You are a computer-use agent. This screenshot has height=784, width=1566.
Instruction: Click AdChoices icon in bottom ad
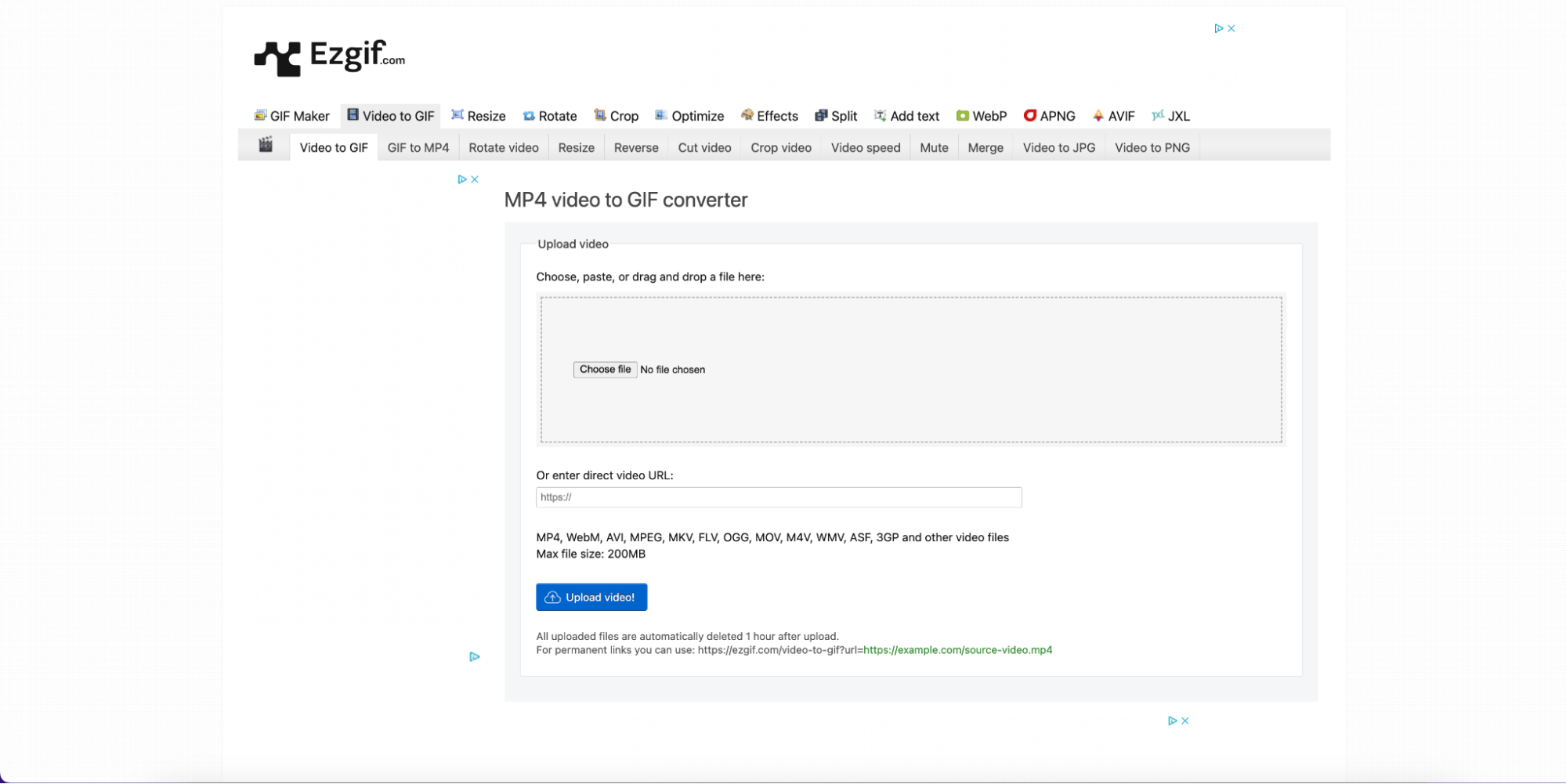(x=1173, y=721)
